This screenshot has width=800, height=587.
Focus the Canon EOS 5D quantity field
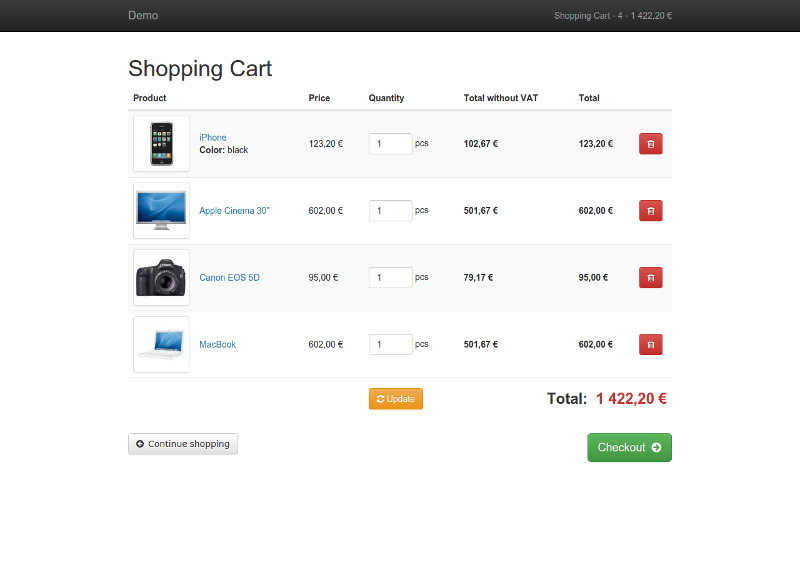(x=390, y=277)
